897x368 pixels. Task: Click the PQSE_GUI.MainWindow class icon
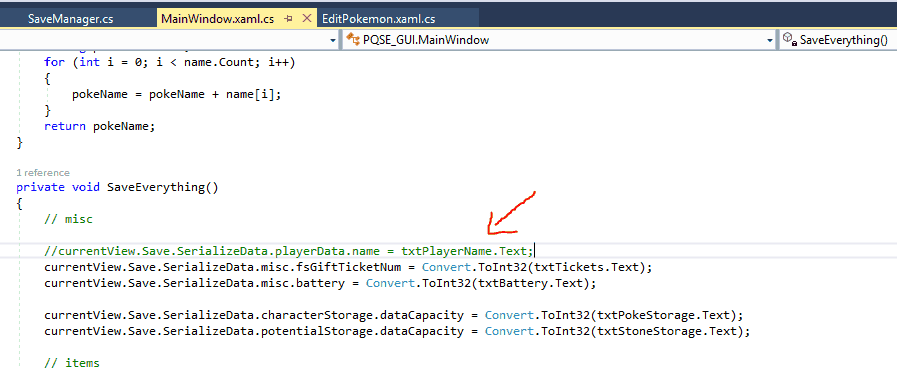pos(353,39)
